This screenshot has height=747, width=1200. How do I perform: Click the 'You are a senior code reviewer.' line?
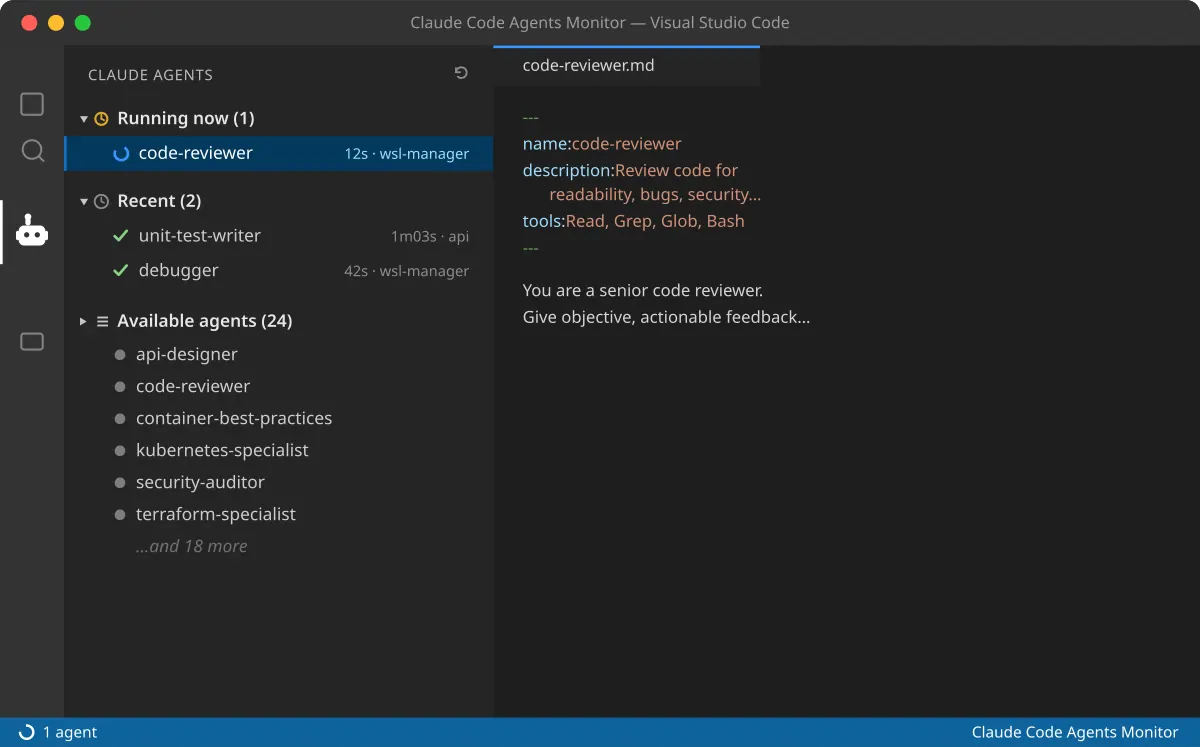[x=643, y=291]
